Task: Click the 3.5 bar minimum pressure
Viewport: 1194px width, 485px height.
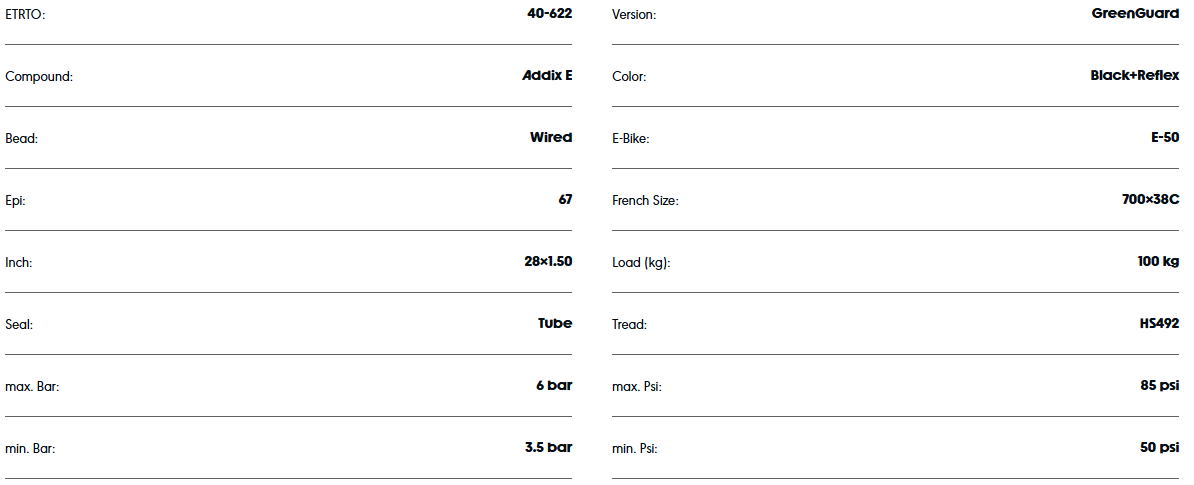Action: 548,448
